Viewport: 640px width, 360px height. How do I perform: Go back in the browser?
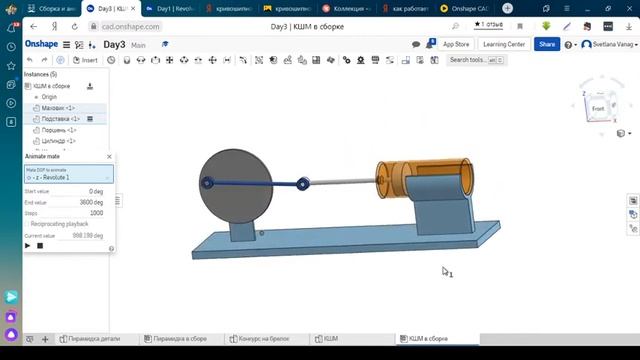pyautogui.click(x=33, y=27)
